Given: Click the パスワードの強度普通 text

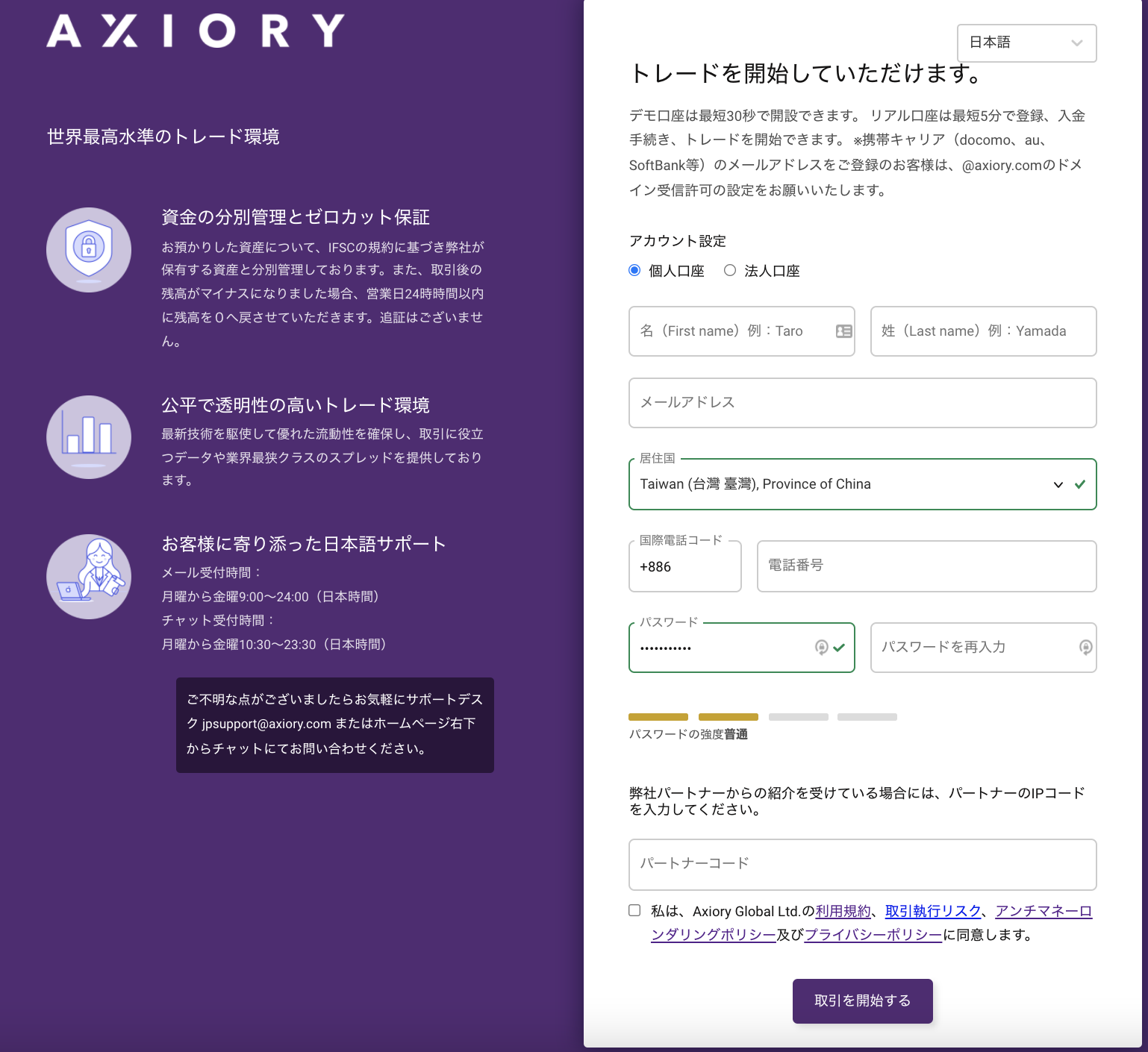Looking at the screenshot, I should click(x=688, y=734).
